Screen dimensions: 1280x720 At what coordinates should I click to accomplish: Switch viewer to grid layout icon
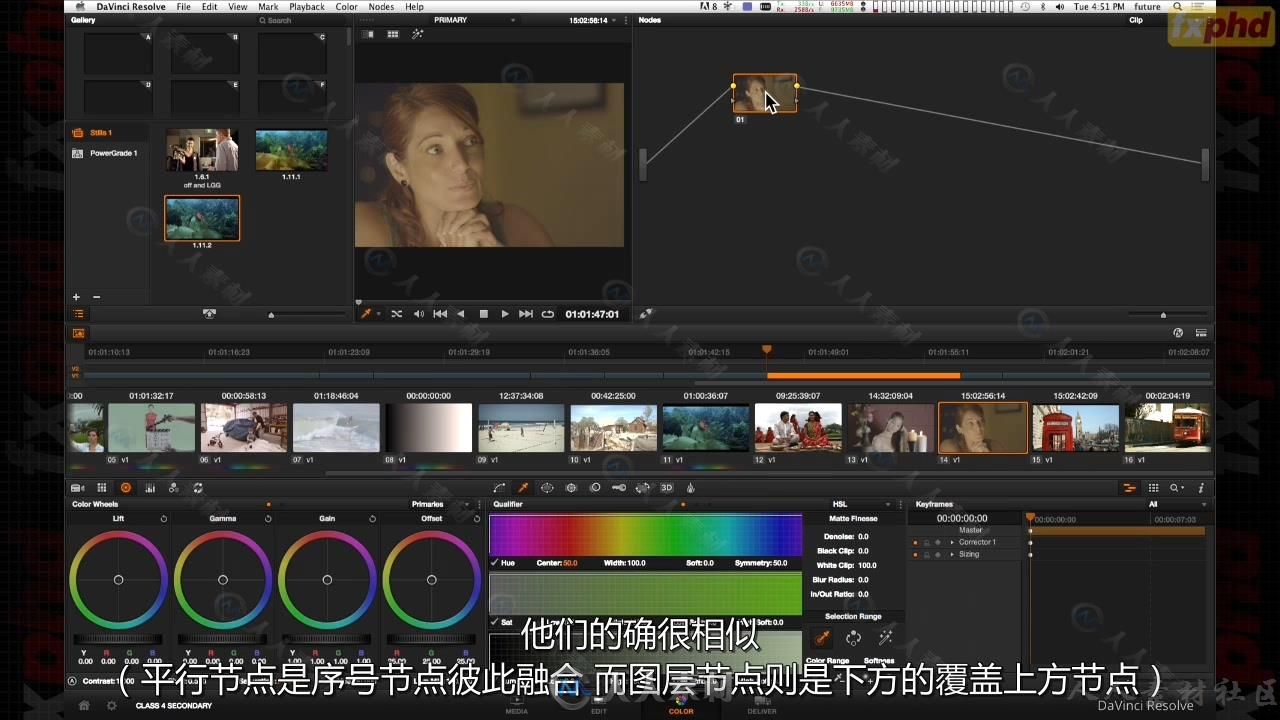[x=393, y=34]
